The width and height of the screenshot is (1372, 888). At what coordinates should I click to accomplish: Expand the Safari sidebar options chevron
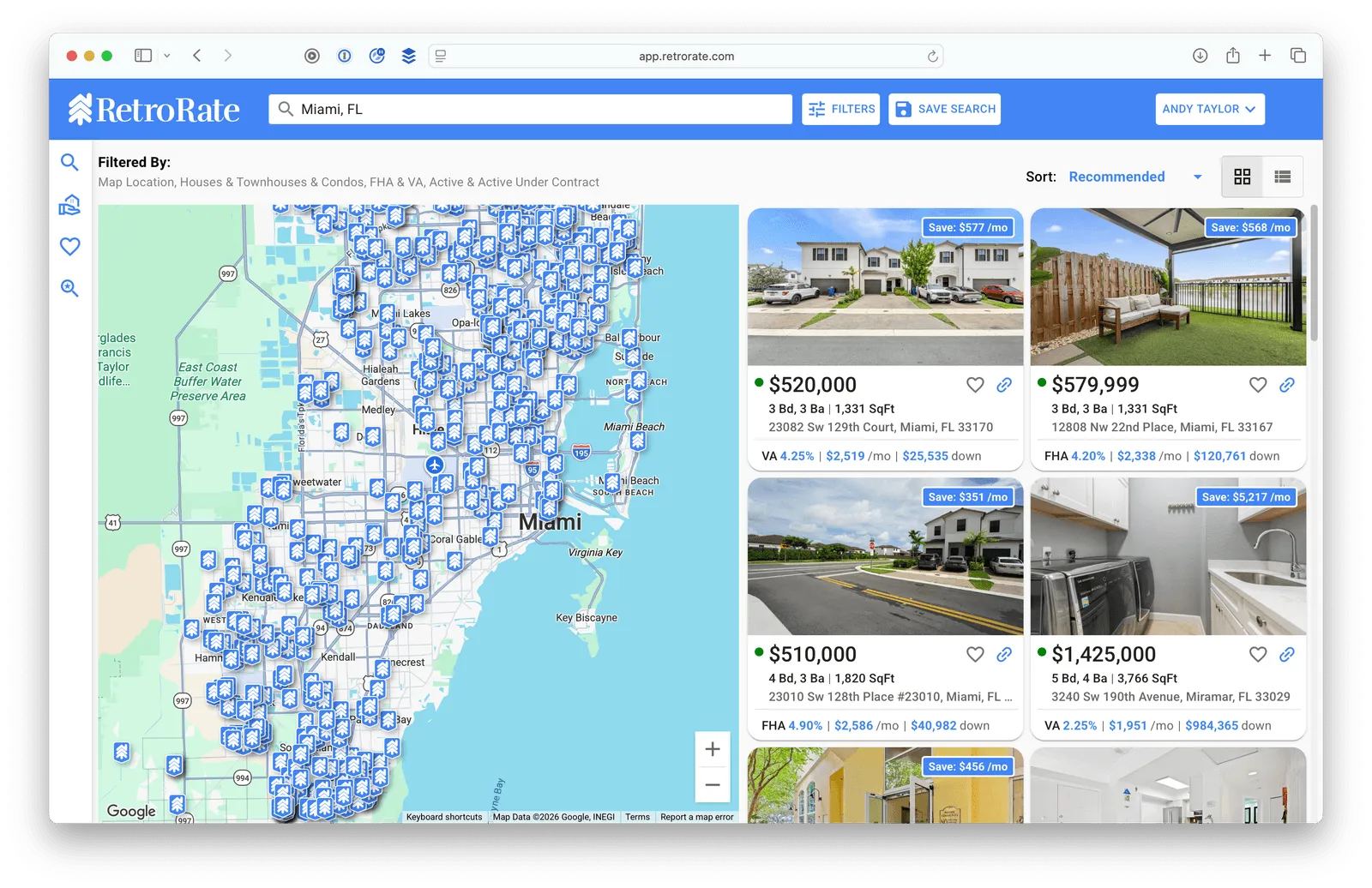167,56
